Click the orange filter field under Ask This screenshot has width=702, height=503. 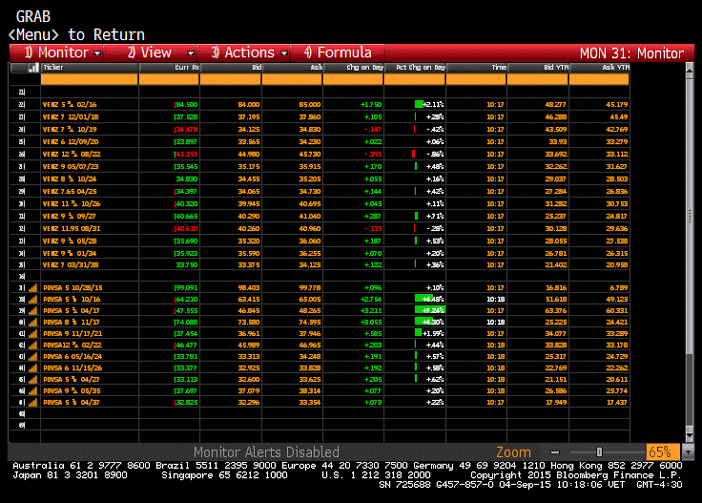point(292,80)
